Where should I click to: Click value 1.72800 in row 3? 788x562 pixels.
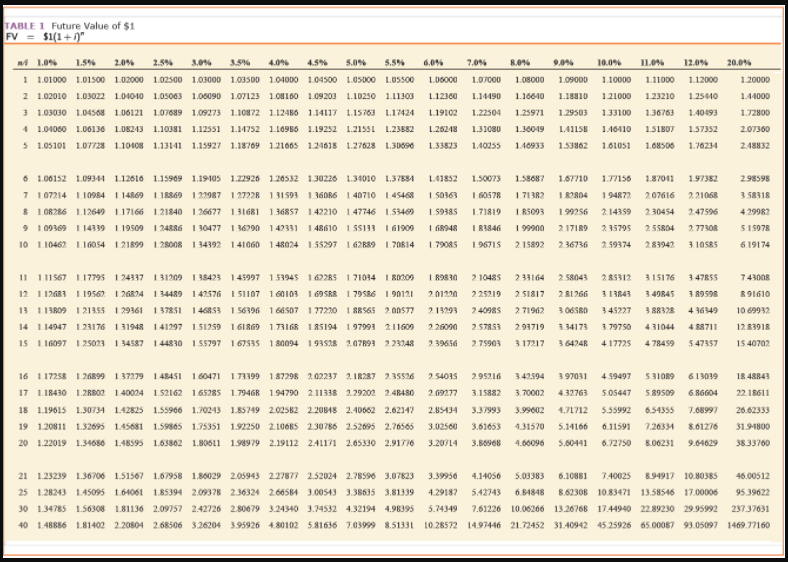pyautogui.click(x=755, y=113)
